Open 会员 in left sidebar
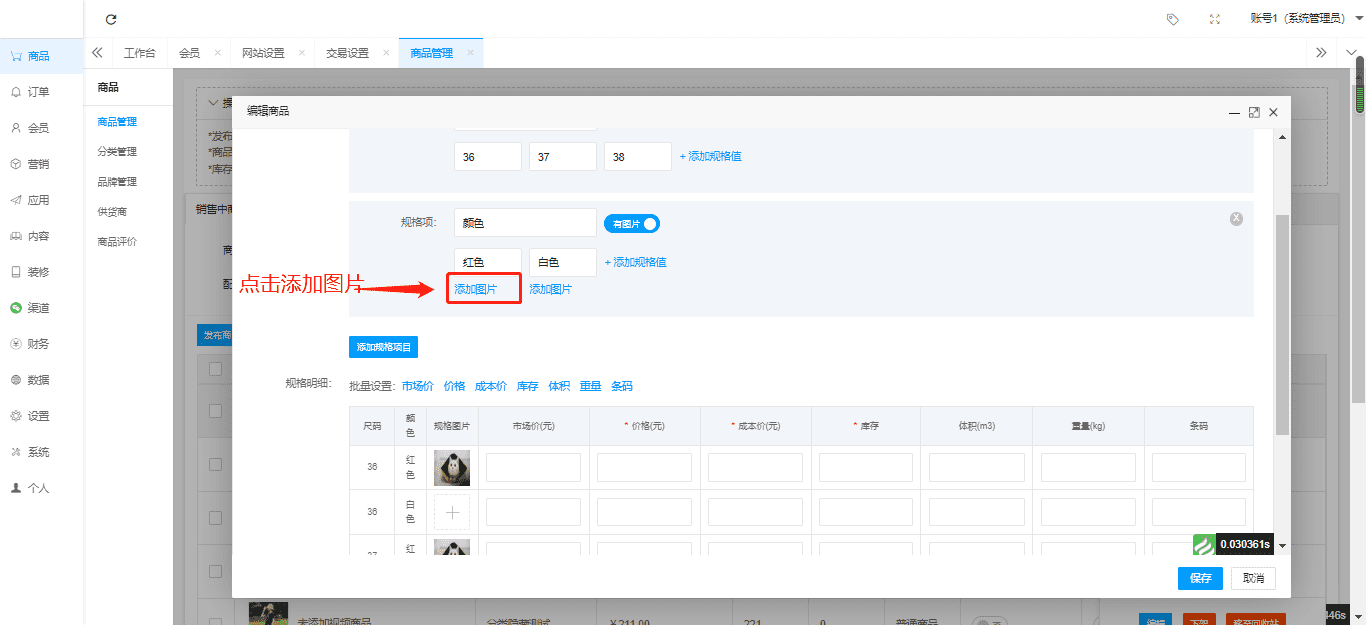 (x=39, y=128)
